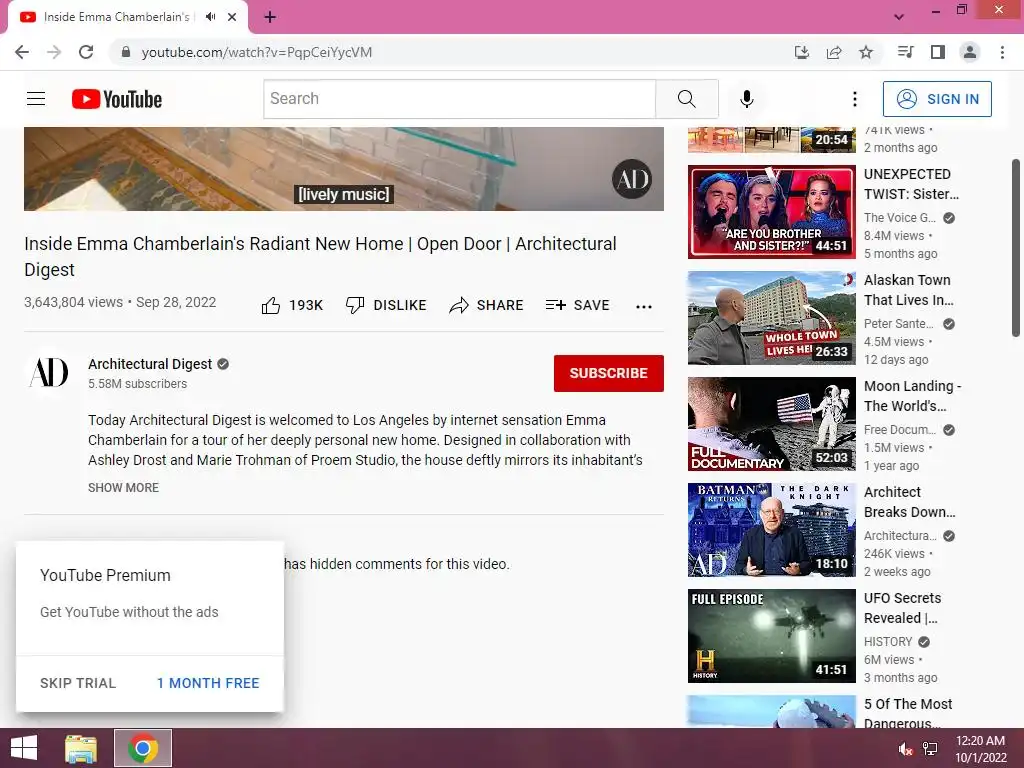Screen dimensions: 1024x768
Task: Click the browser forward arrow
Action: tap(54, 52)
